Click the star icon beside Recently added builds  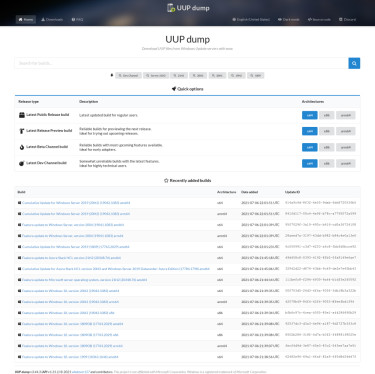click(166, 180)
